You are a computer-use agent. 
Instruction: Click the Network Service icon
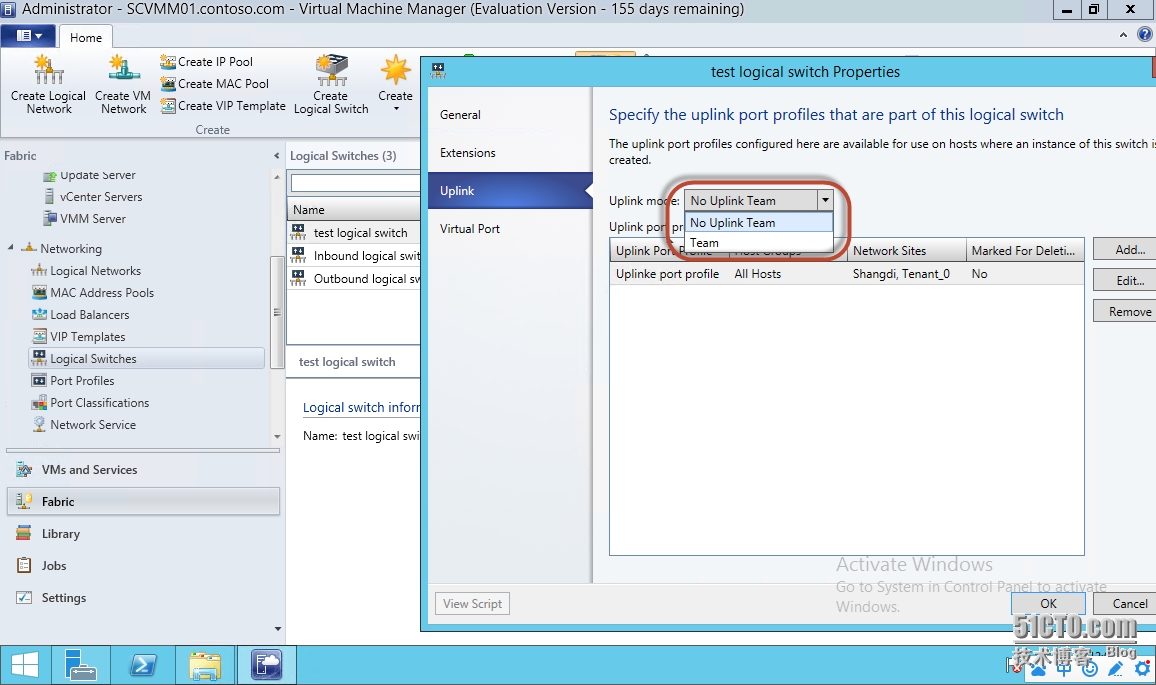(x=39, y=425)
